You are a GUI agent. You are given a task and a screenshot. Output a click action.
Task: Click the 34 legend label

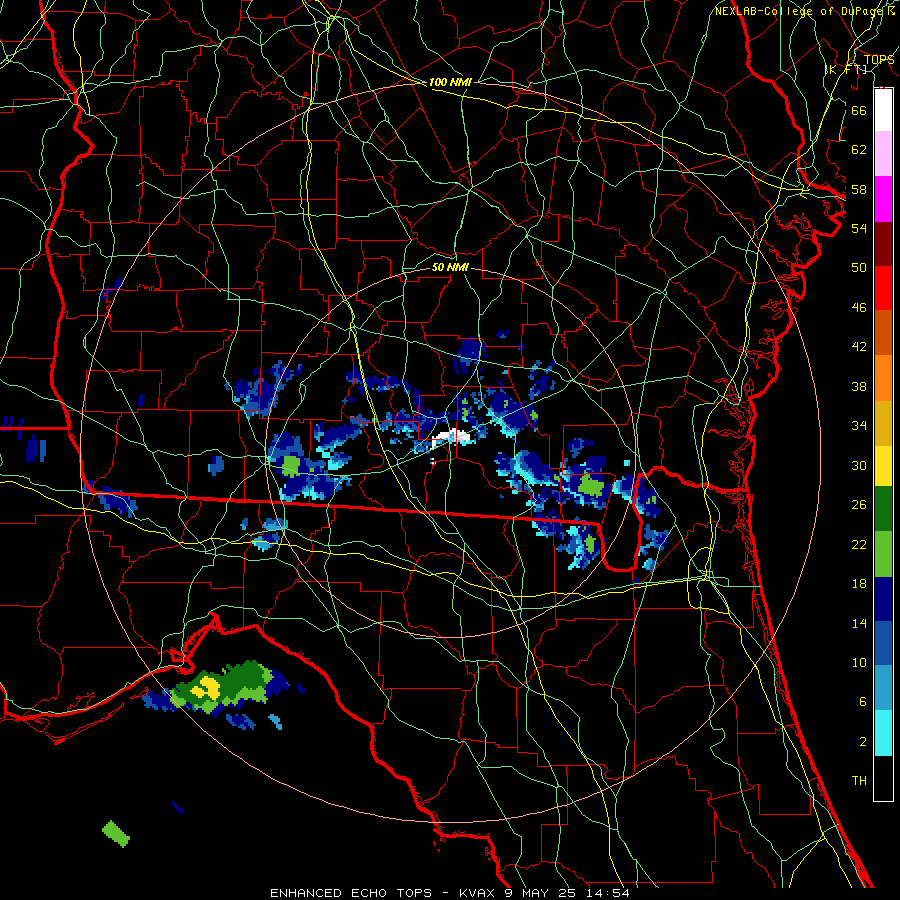tap(859, 426)
